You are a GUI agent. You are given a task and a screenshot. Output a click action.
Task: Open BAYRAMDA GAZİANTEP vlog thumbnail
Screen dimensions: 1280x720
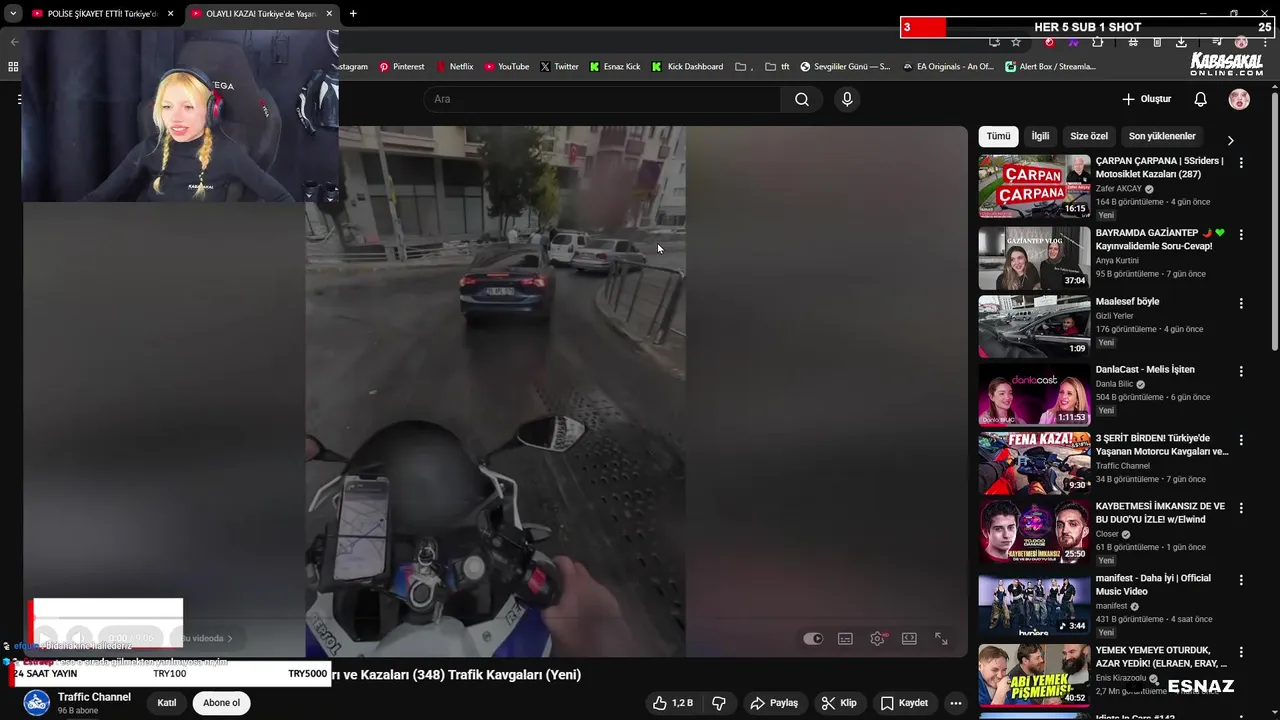coord(1034,258)
